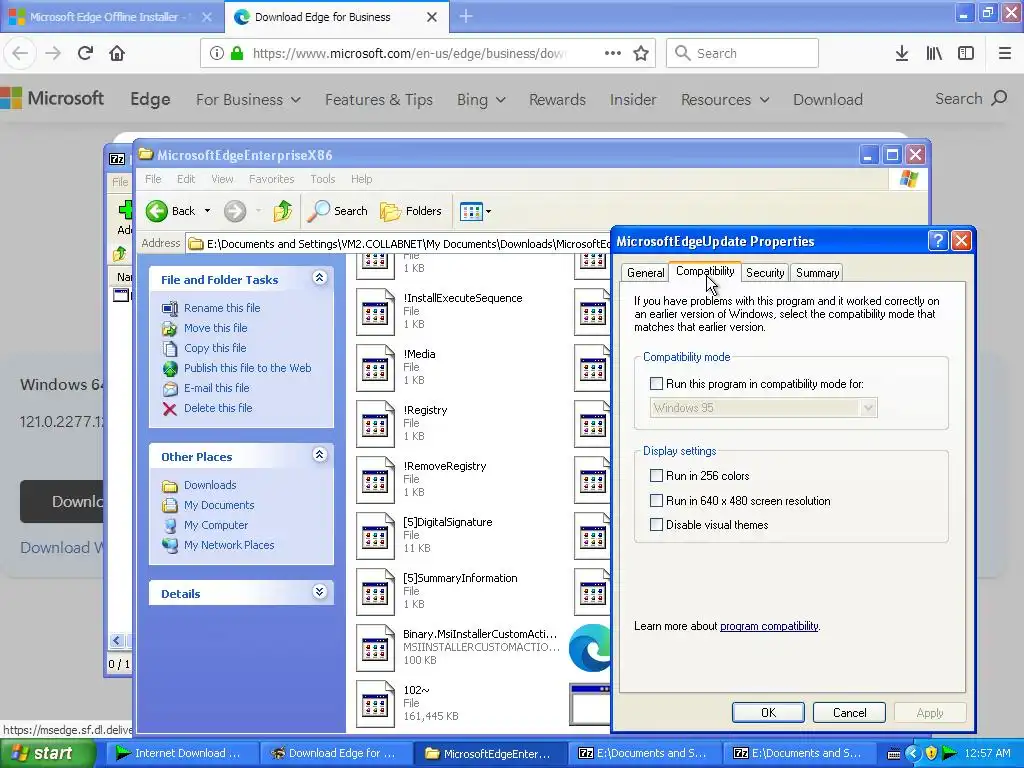The width and height of the screenshot is (1024, 768).
Task: Click Move this file
Action: 216,328
